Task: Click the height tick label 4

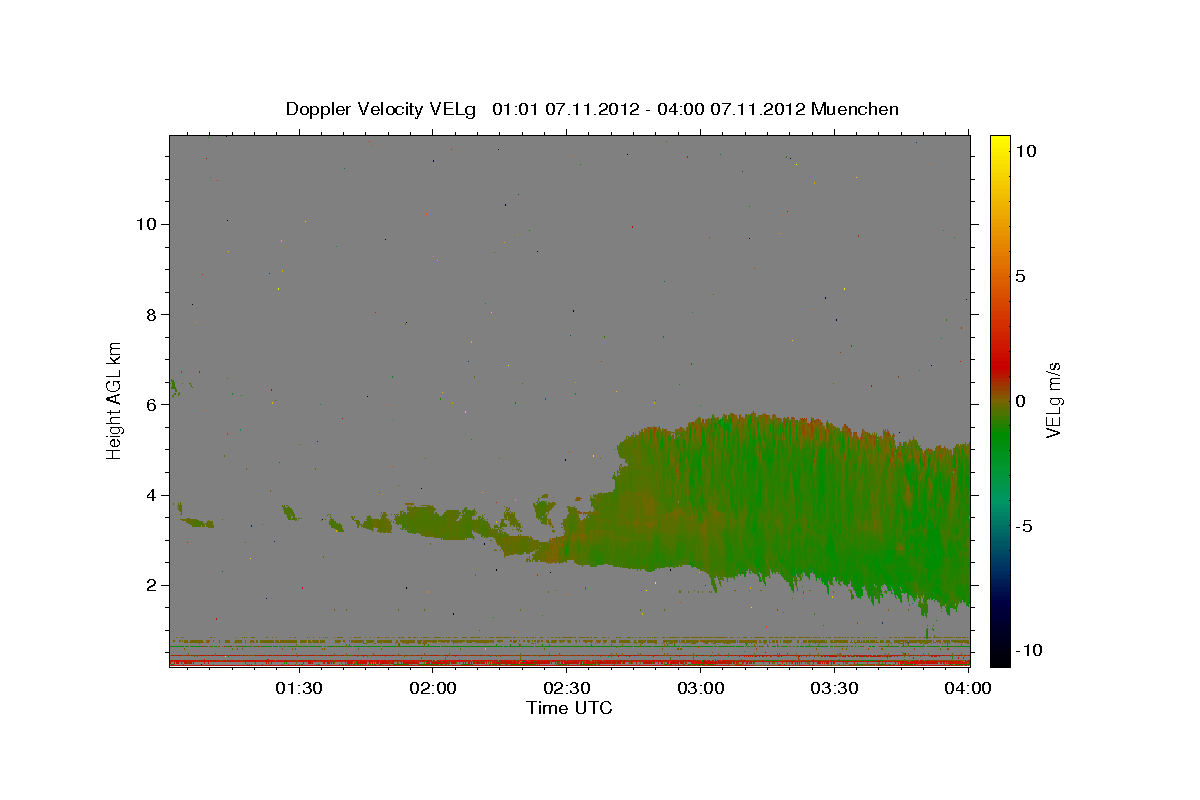Action: coord(152,495)
